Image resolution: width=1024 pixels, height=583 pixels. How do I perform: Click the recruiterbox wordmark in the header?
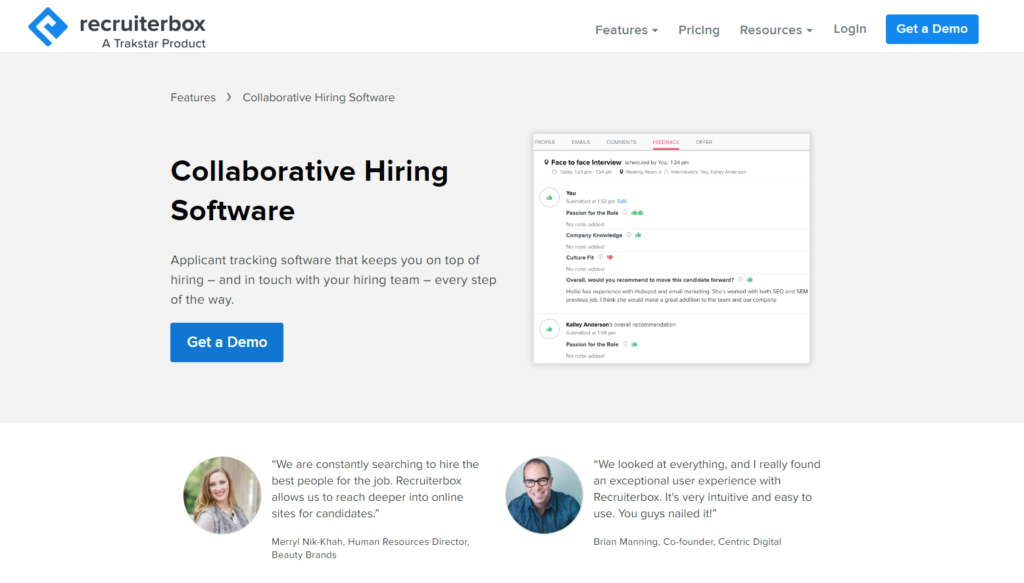[x=142, y=24]
